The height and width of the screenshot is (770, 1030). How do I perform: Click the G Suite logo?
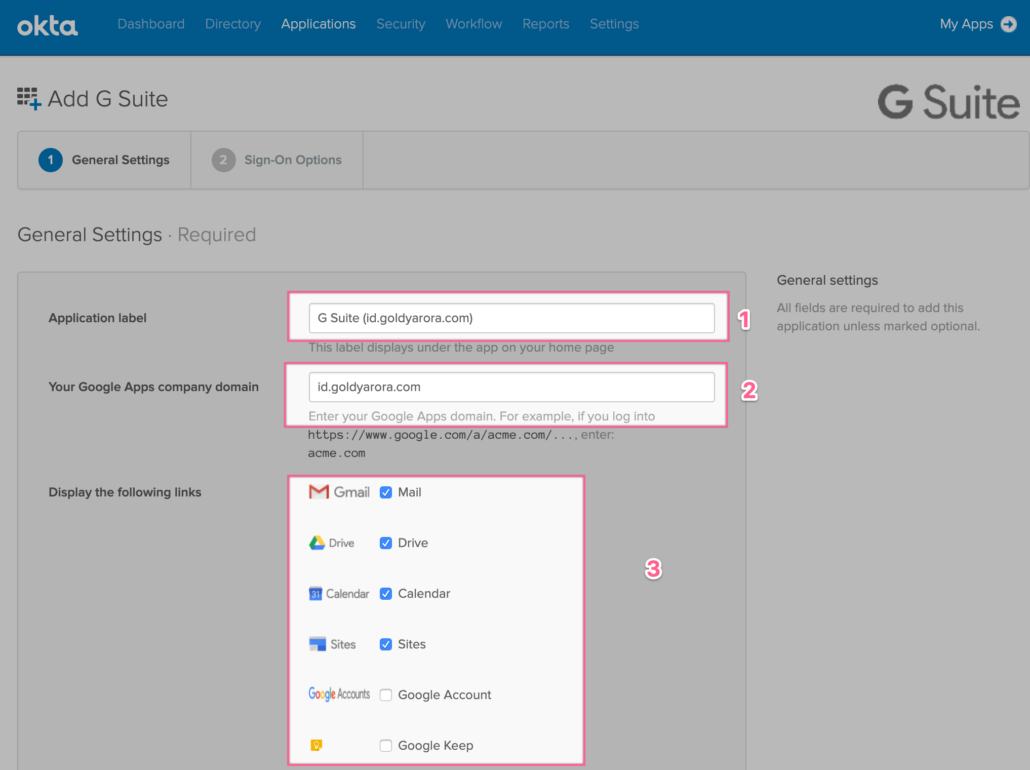pos(949,102)
